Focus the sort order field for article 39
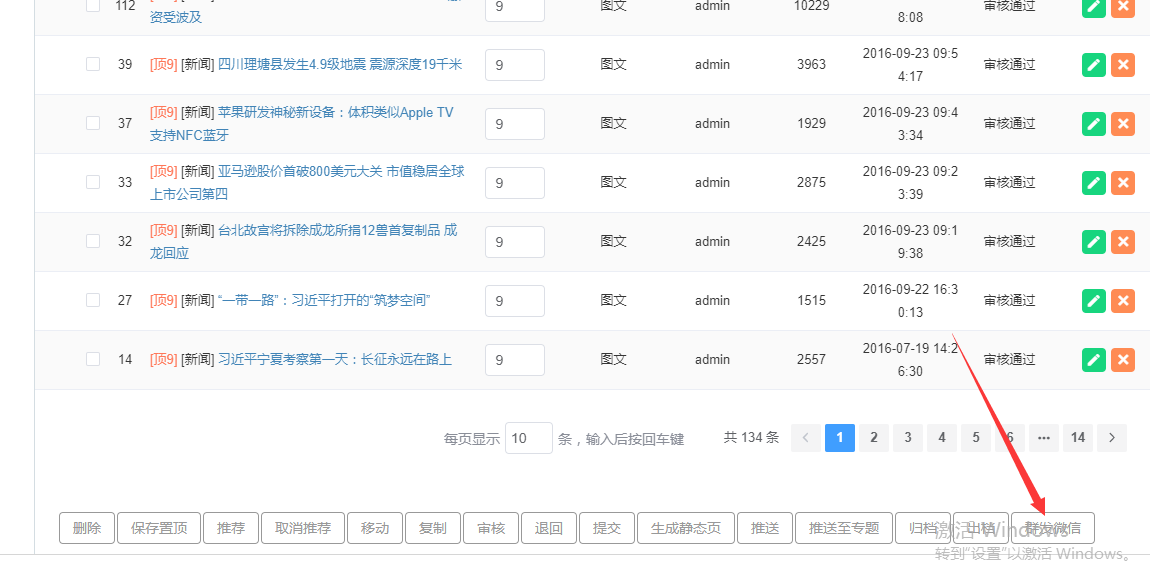Viewport: 1150px width, 562px height. click(515, 65)
